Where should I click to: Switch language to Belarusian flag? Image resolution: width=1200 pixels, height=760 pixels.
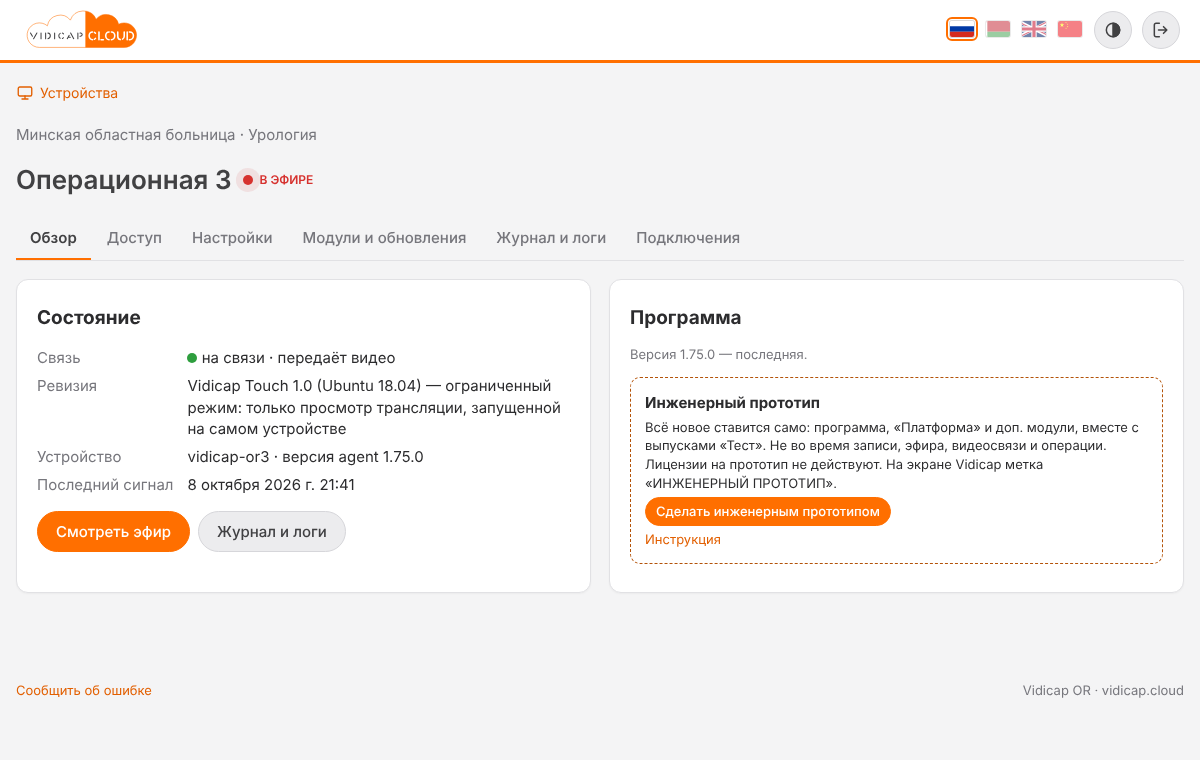[998, 29]
